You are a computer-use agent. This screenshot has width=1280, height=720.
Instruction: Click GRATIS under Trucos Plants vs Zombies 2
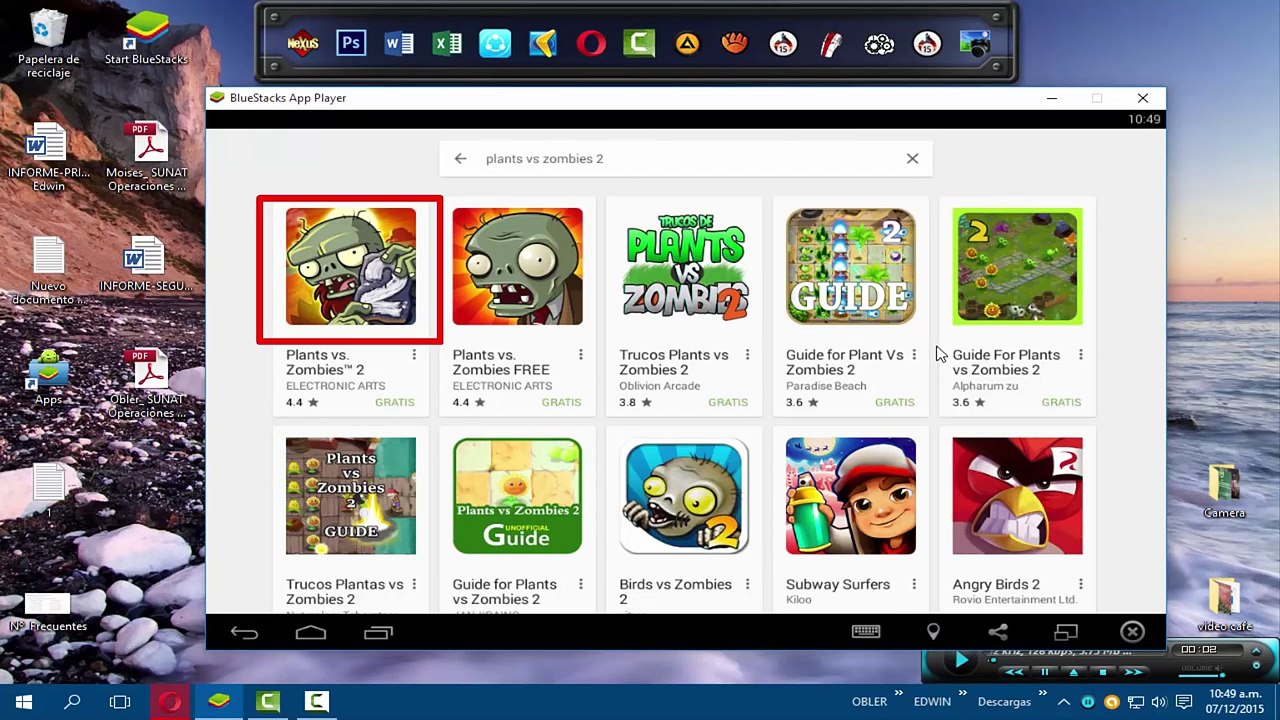(x=728, y=402)
